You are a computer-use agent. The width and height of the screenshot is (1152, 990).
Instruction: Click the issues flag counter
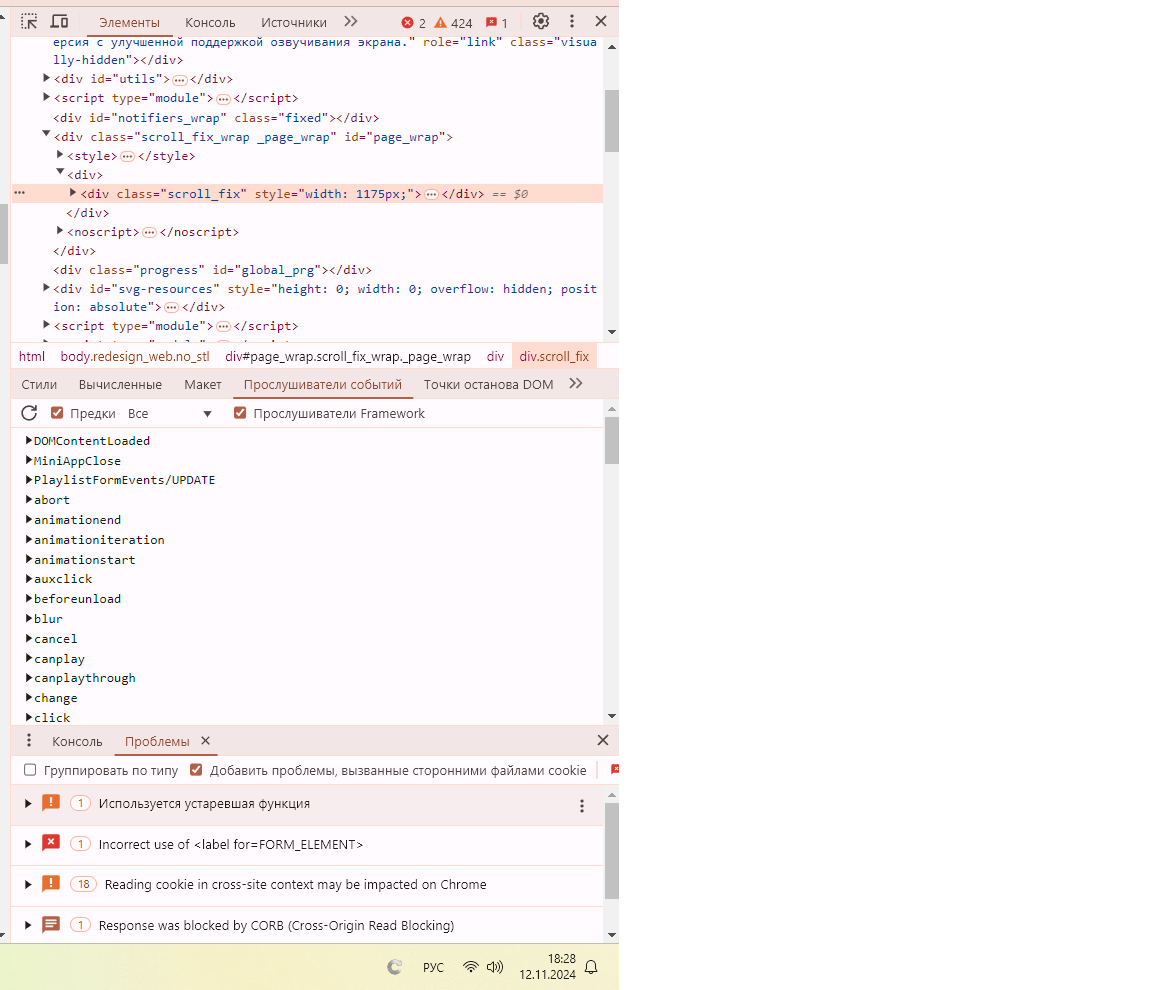(497, 23)
